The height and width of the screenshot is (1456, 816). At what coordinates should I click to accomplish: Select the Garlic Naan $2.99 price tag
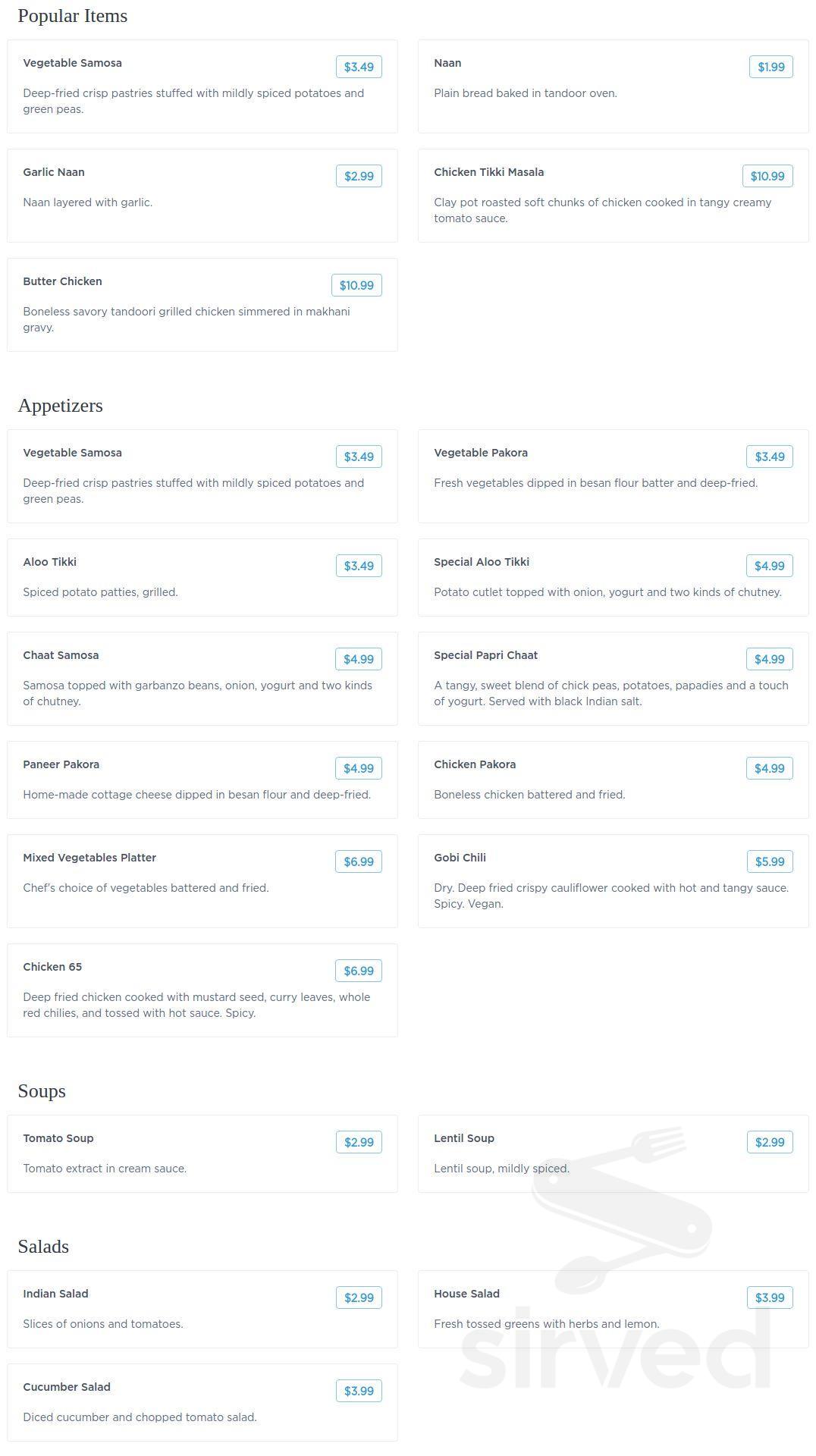click(x=359, y=176)
